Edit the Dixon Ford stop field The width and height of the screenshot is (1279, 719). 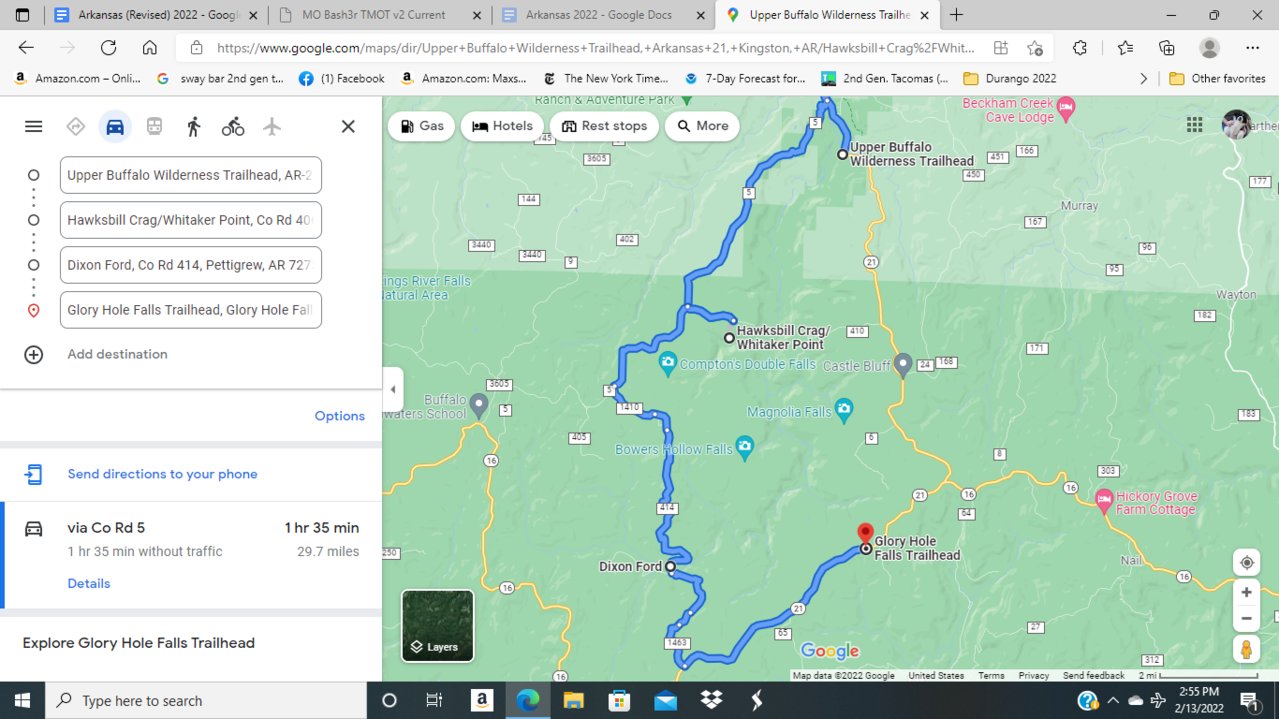(191, 265)
